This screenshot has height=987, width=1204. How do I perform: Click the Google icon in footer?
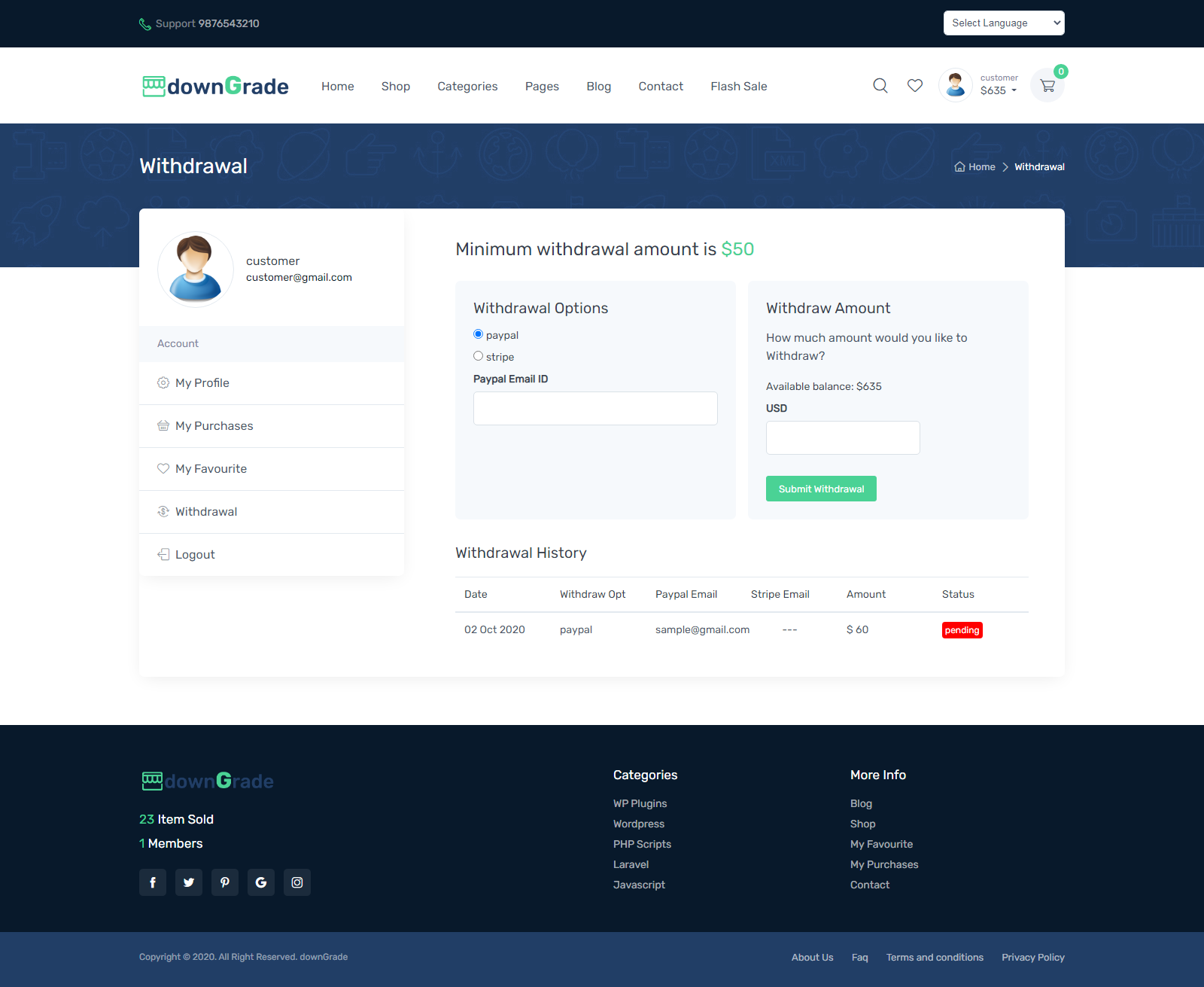(x=261, y=882)
